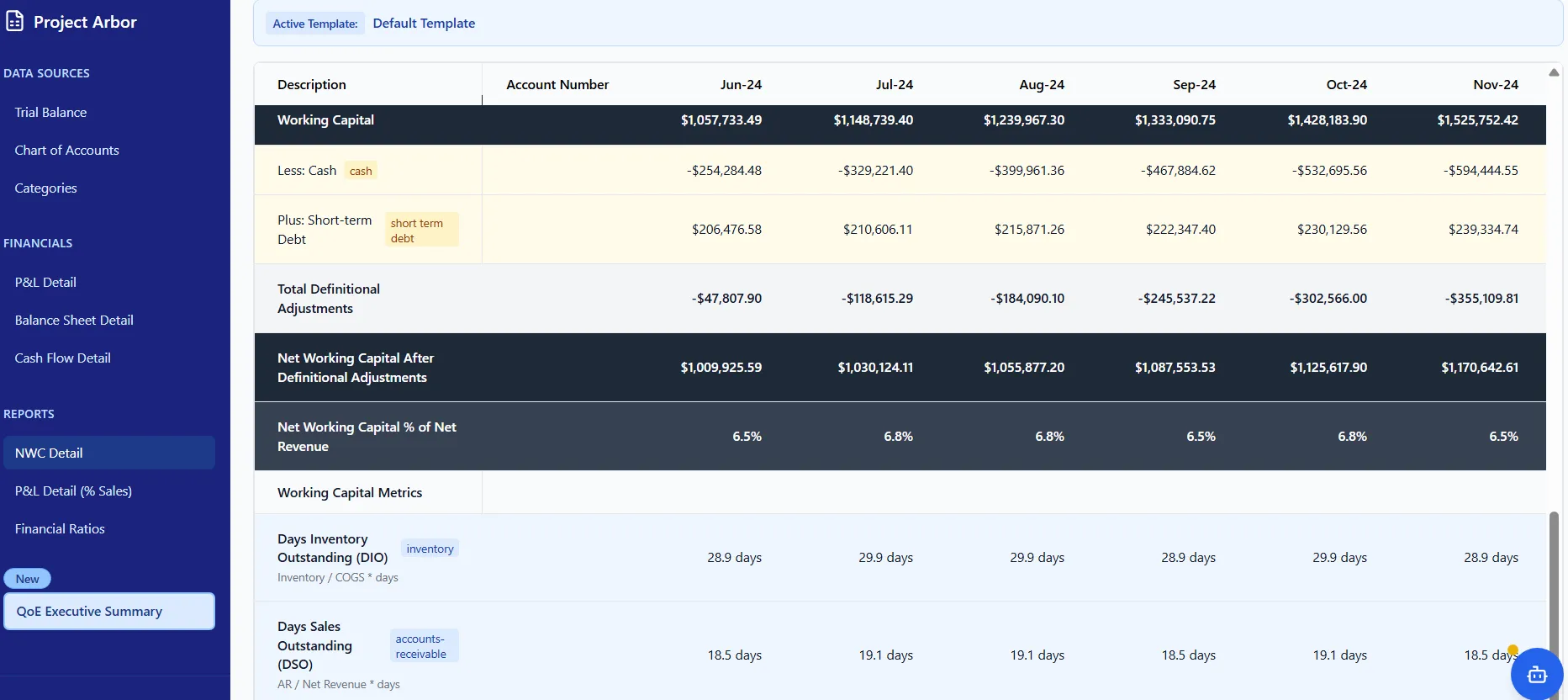Select the Working Capital row label

(325, 119)
